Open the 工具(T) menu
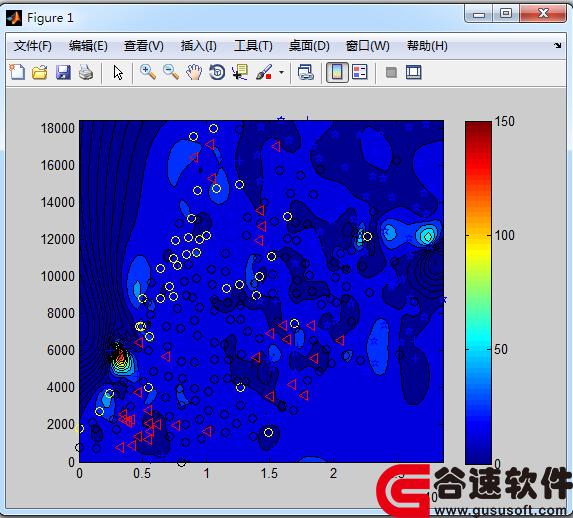Viewport: 573px width, 518px height. coord(253,46)
